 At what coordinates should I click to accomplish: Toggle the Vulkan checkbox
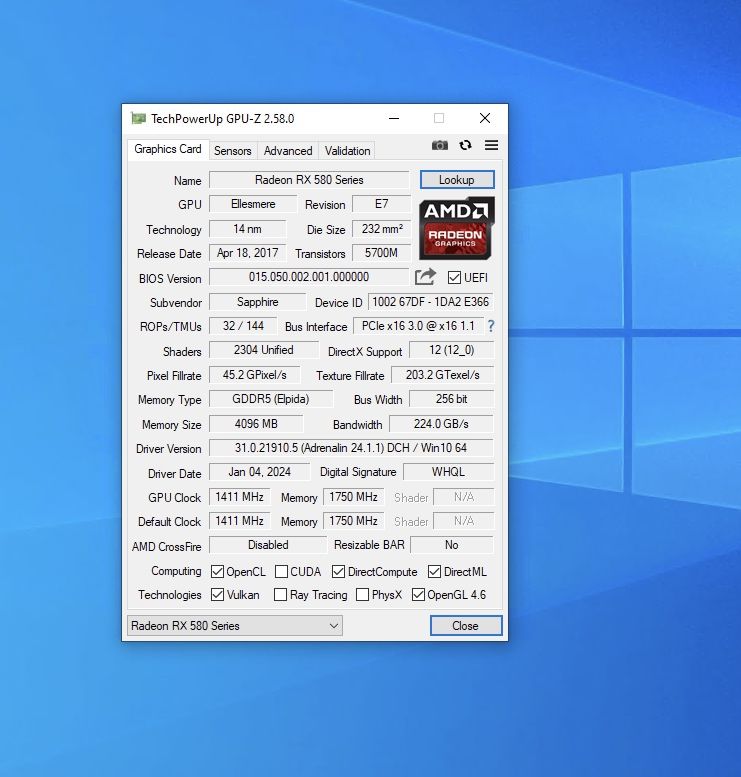click(x=217, y=594)
